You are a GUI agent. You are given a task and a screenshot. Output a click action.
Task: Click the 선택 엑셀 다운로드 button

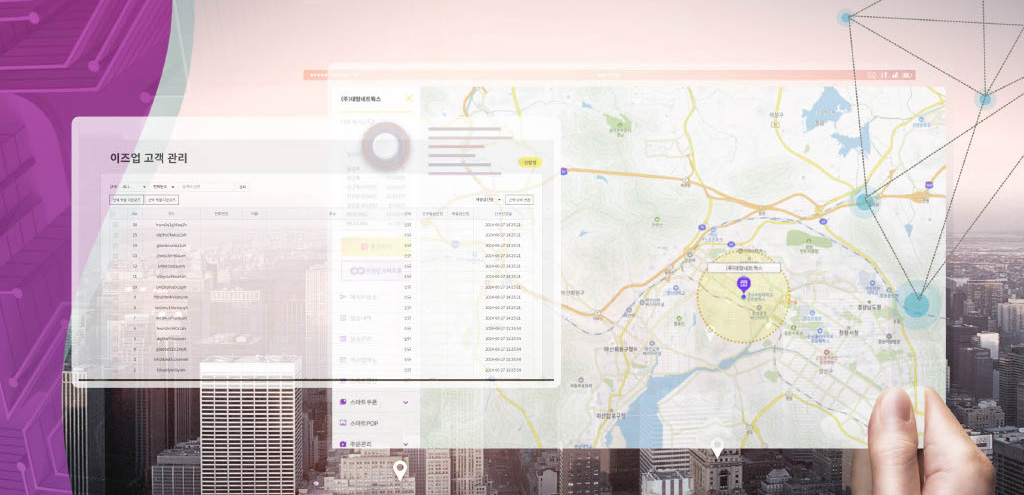tap(161, 200)
